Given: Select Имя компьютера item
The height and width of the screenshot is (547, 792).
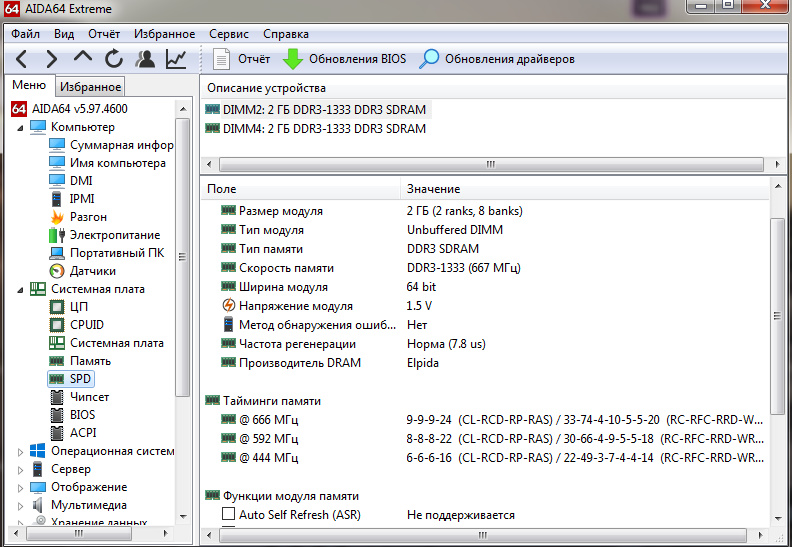Looking at the screenshot, I should pyautogui.click(x=118, y=163).
